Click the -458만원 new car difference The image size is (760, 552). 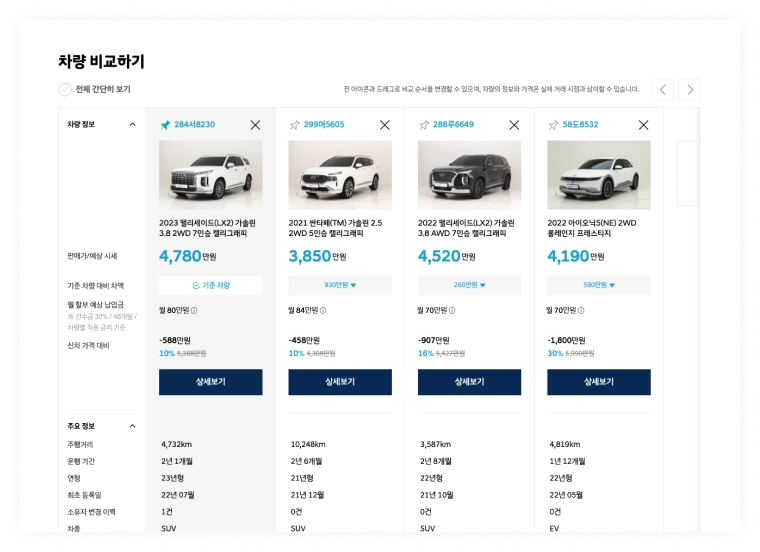click(x=304, y=340)
